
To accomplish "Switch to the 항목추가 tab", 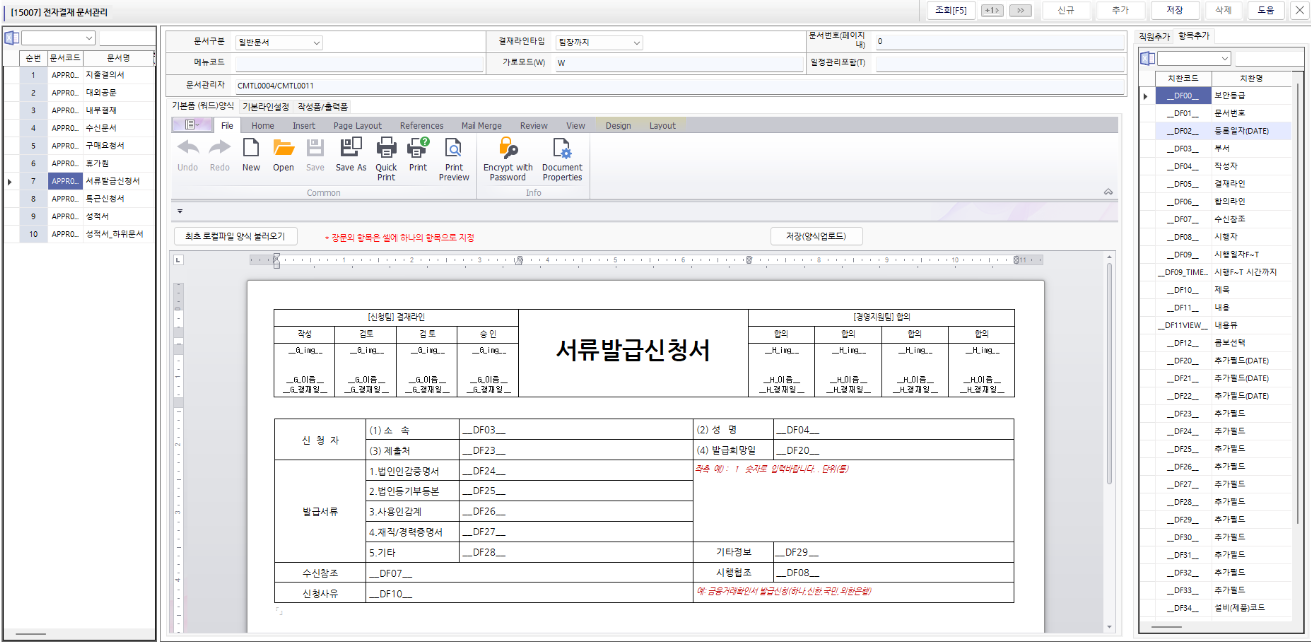I will [1194, 36].
